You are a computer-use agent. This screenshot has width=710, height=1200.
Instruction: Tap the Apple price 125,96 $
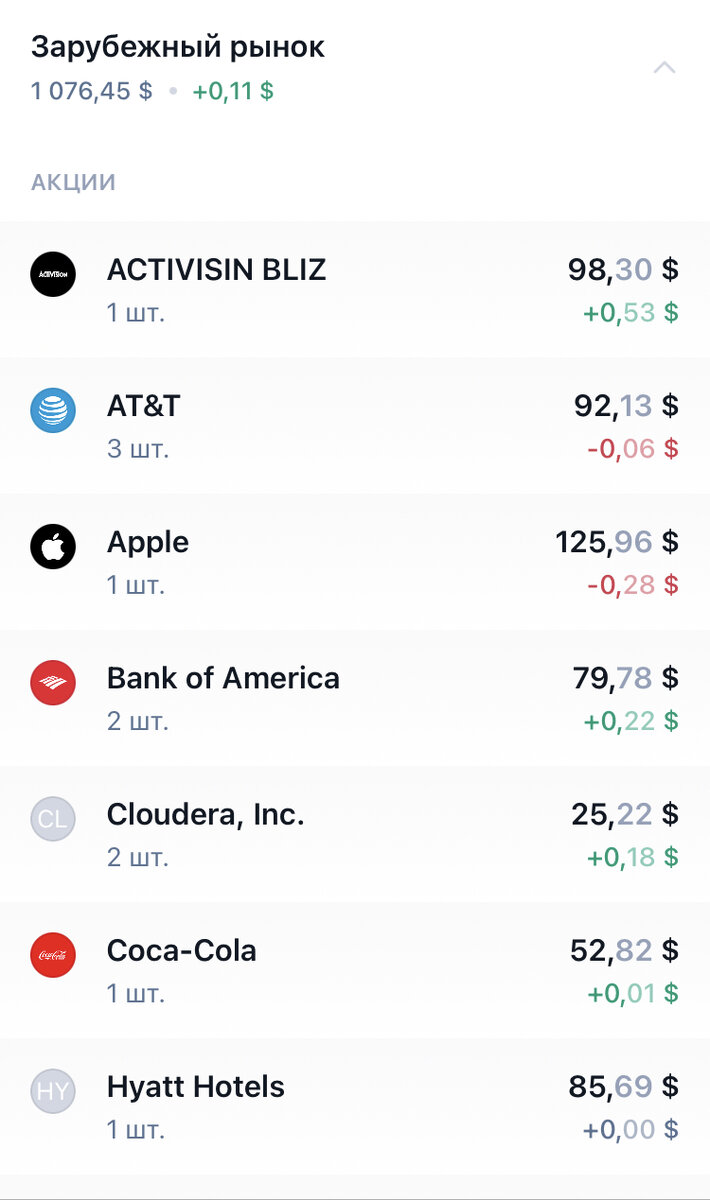(x=617, y=542)
